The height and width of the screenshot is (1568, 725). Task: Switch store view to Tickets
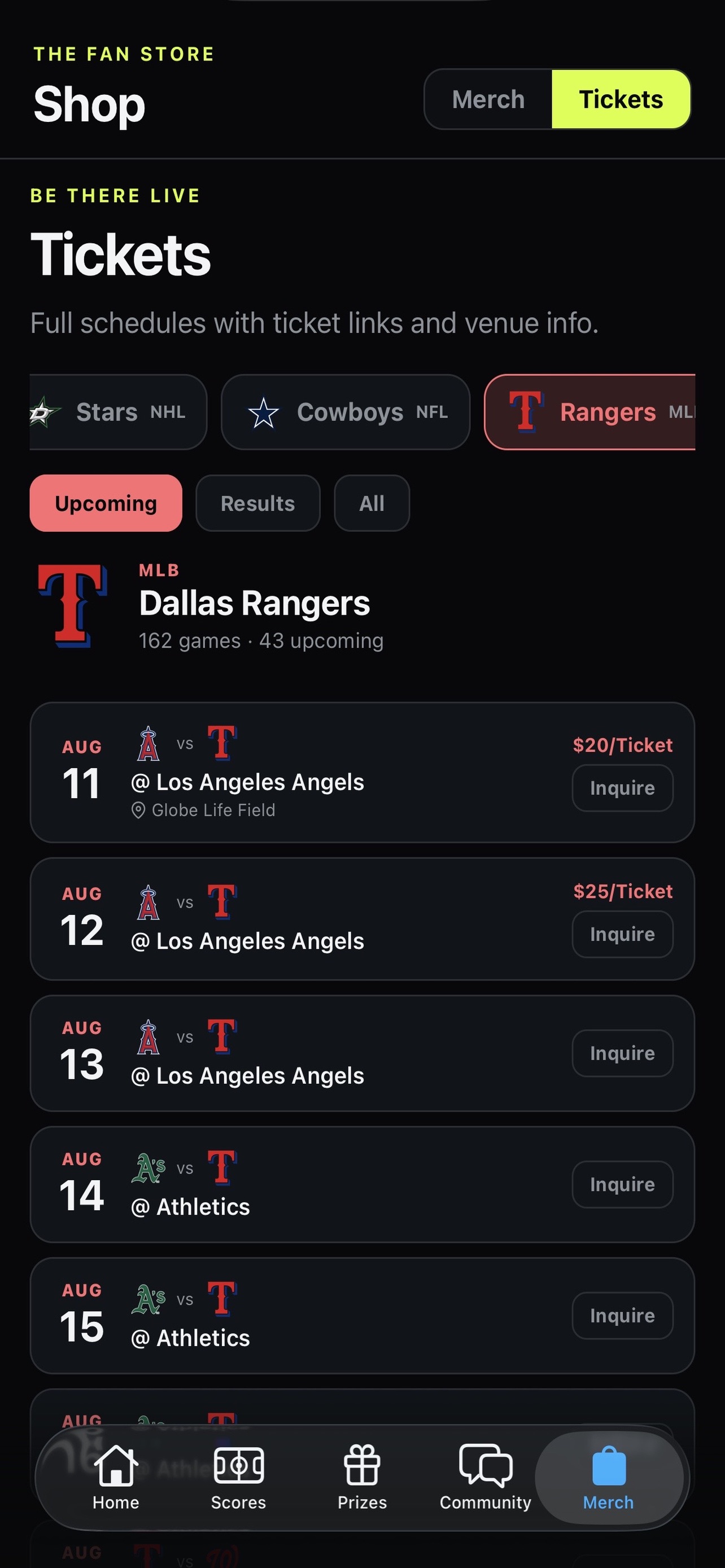click(x=621, y=99)
